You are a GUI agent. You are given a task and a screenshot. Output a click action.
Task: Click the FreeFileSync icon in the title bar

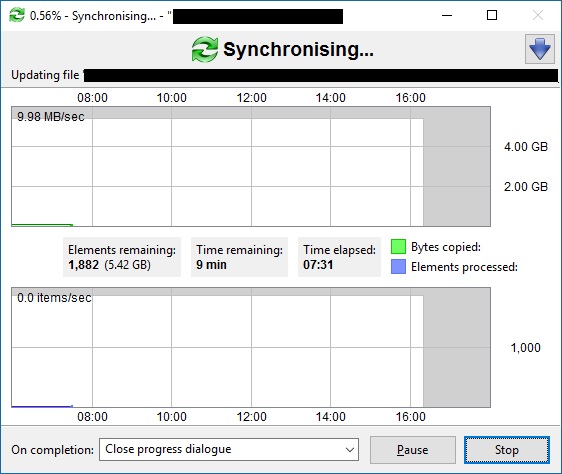click(17, 15)
